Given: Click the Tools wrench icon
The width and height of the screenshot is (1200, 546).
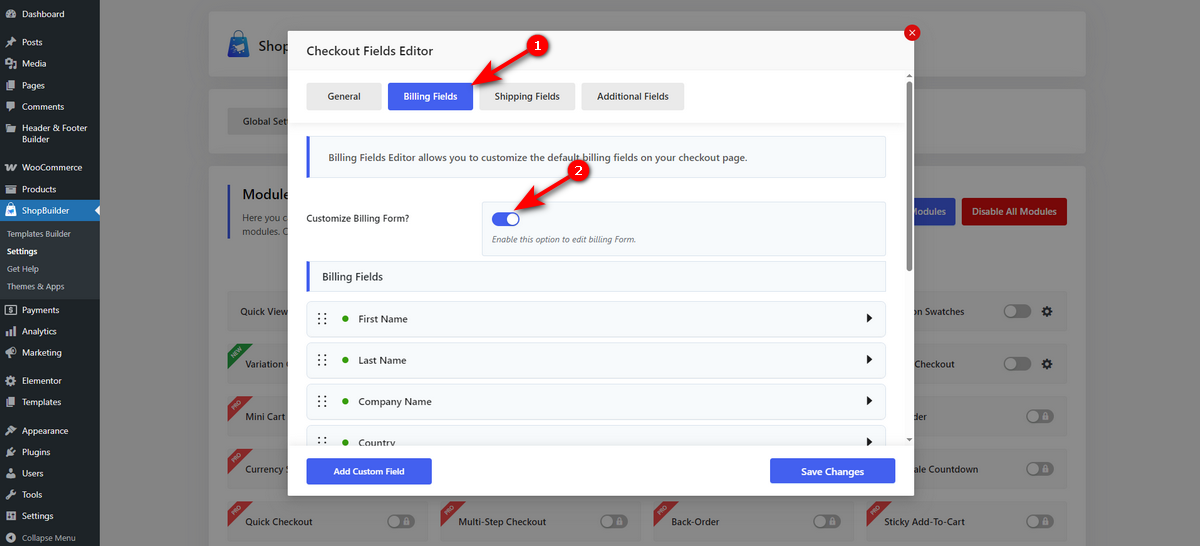Looking at the screenshot, I should [x=10, y=494].
